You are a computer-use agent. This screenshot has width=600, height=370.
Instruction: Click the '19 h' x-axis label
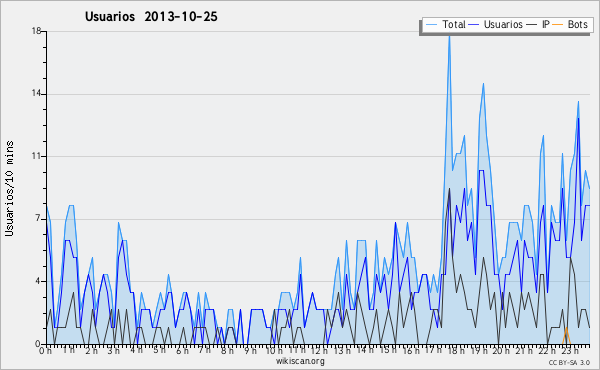(478, 350)
